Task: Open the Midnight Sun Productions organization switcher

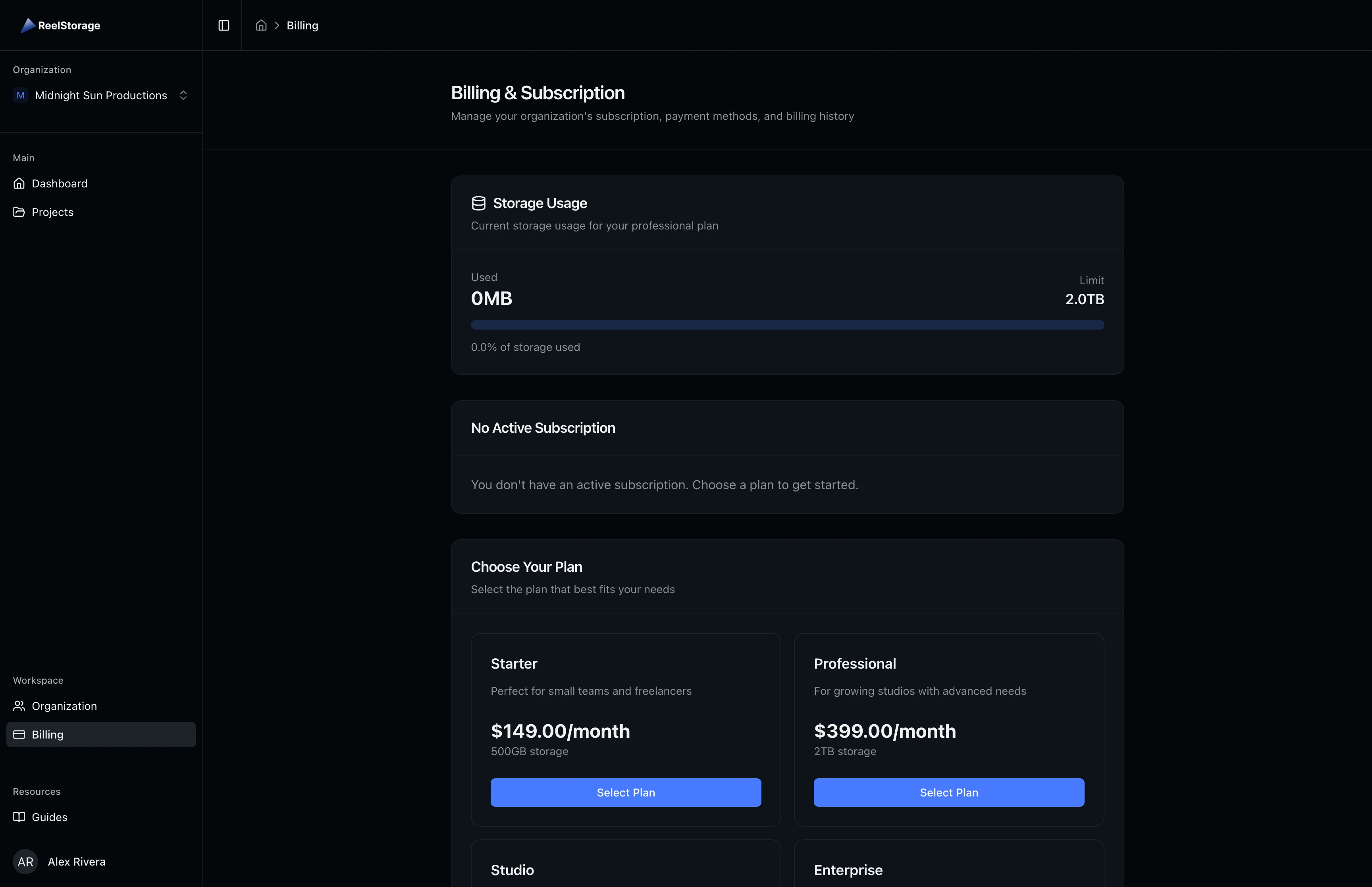Action: click(101, 95)
